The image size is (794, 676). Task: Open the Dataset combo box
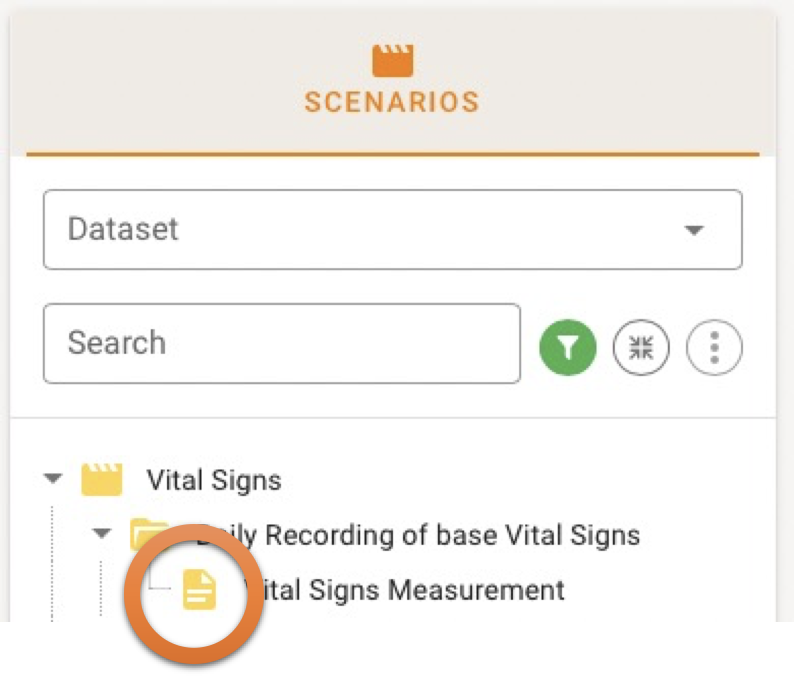coord(392,229)
